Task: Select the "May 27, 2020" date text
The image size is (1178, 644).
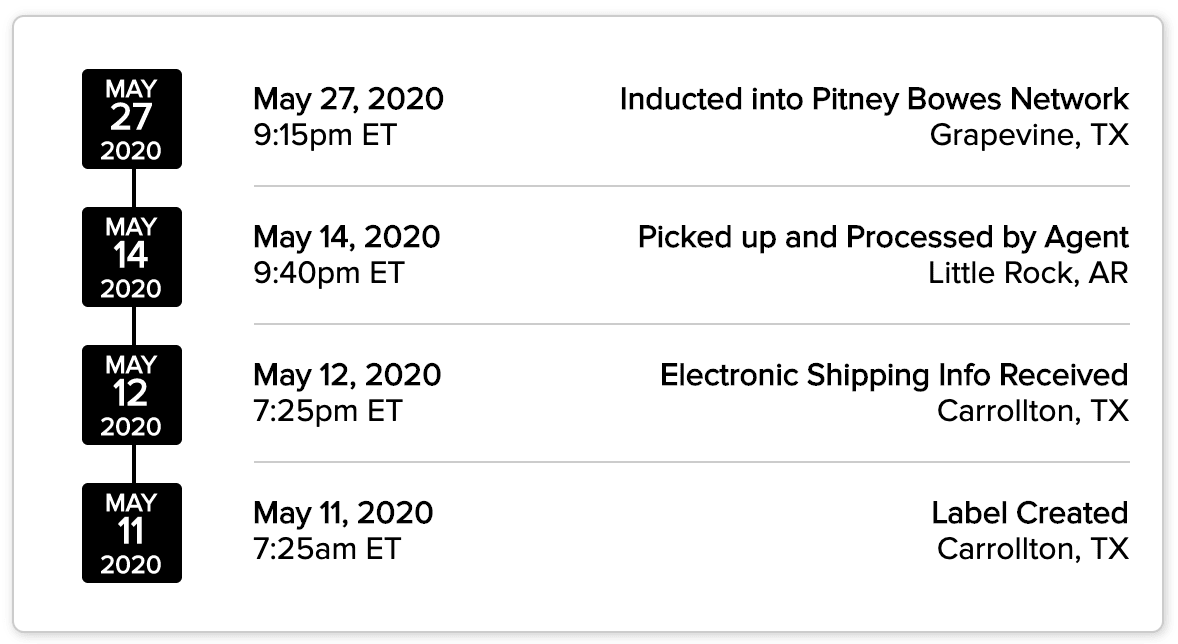Action: (348, 99)
